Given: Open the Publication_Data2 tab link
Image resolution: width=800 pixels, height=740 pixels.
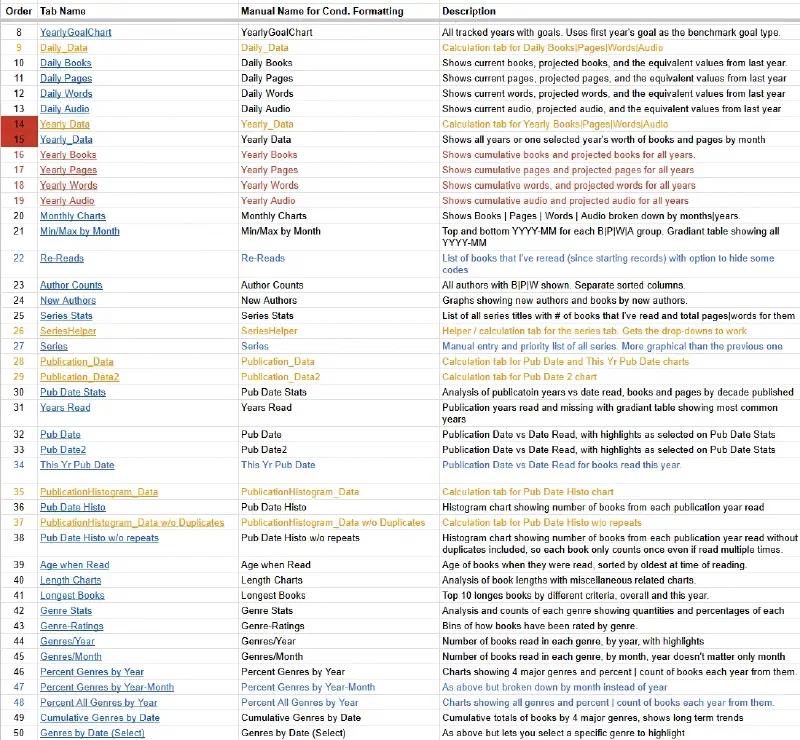Looking at the screenshot, I should click(80, 377).
